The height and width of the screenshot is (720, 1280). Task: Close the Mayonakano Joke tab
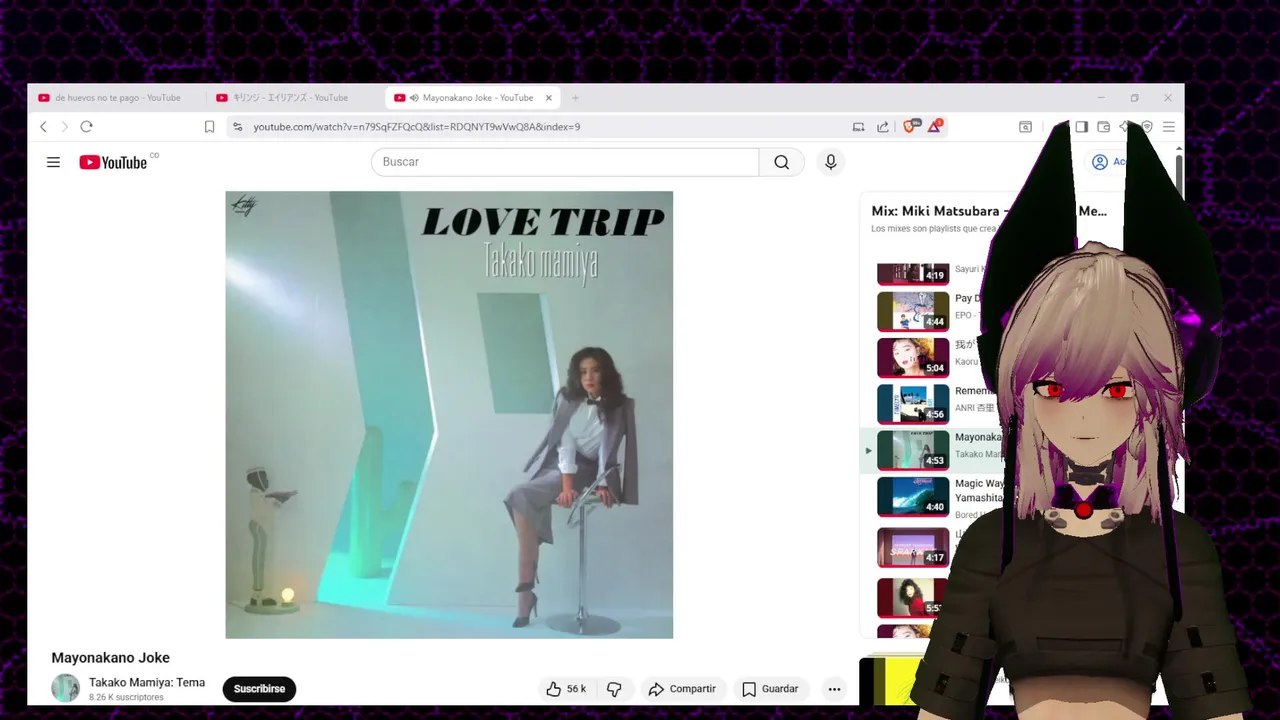(548, 98)
